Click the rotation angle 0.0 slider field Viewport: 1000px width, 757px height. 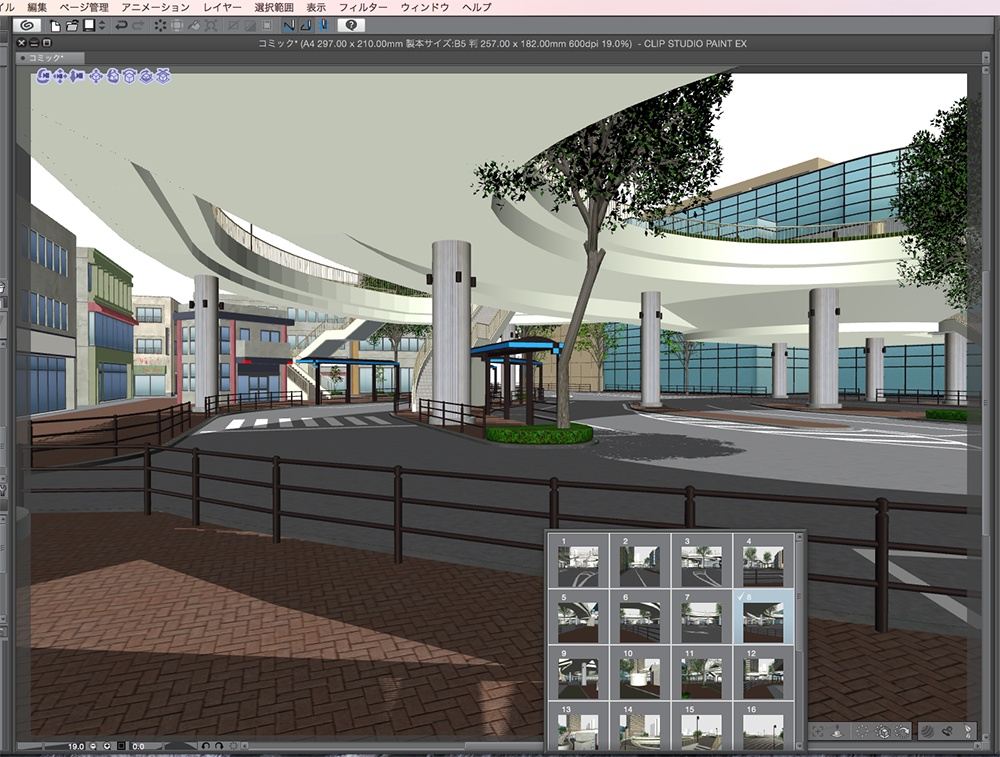163,746
